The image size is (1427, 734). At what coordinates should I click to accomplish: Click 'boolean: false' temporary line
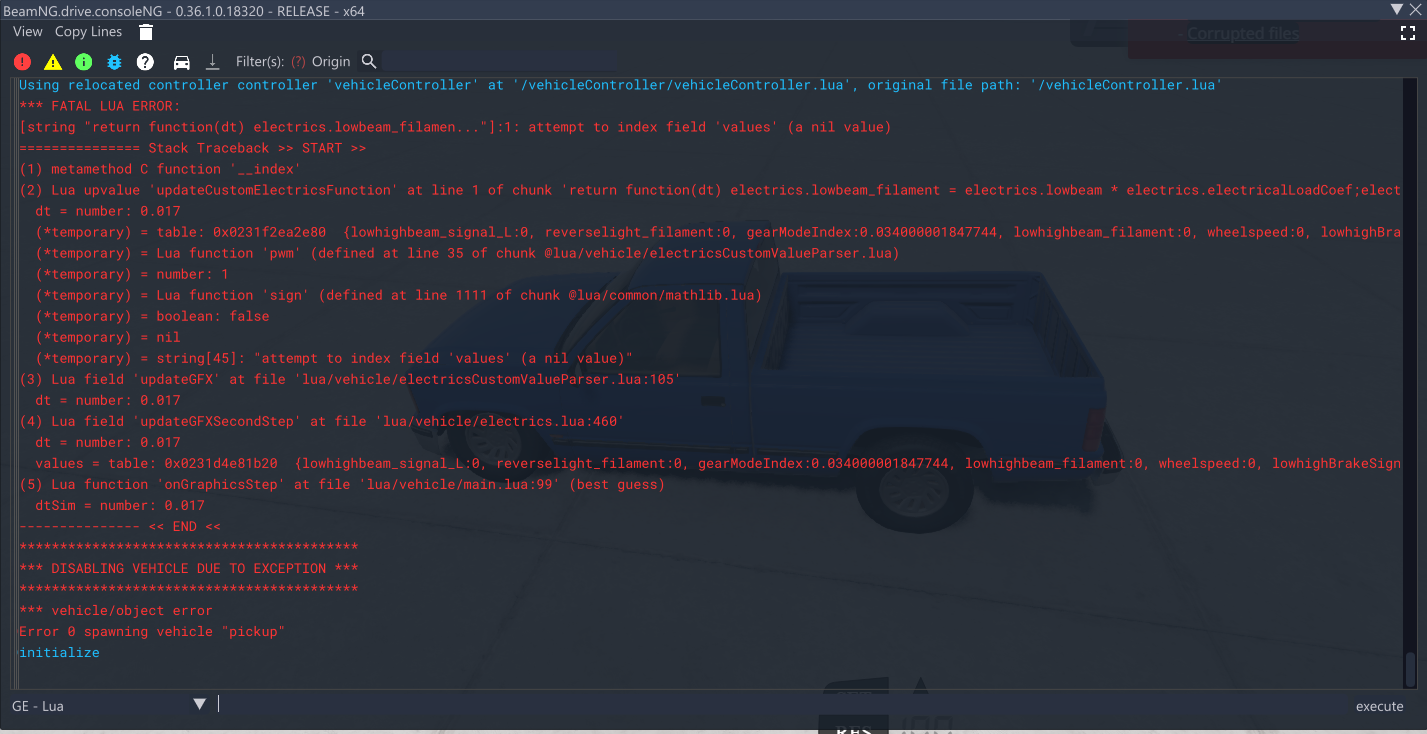(152, 316)
